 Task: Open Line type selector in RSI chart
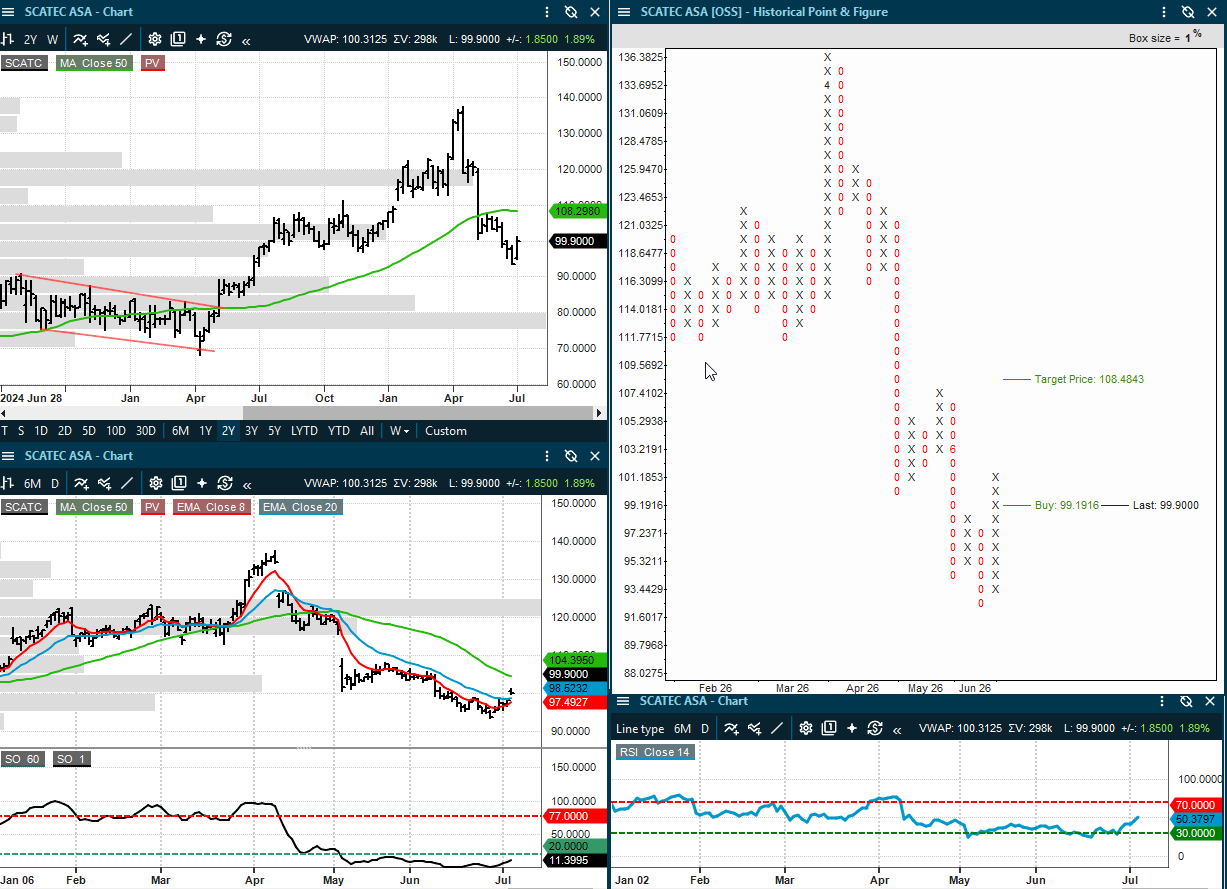(640, 728)
